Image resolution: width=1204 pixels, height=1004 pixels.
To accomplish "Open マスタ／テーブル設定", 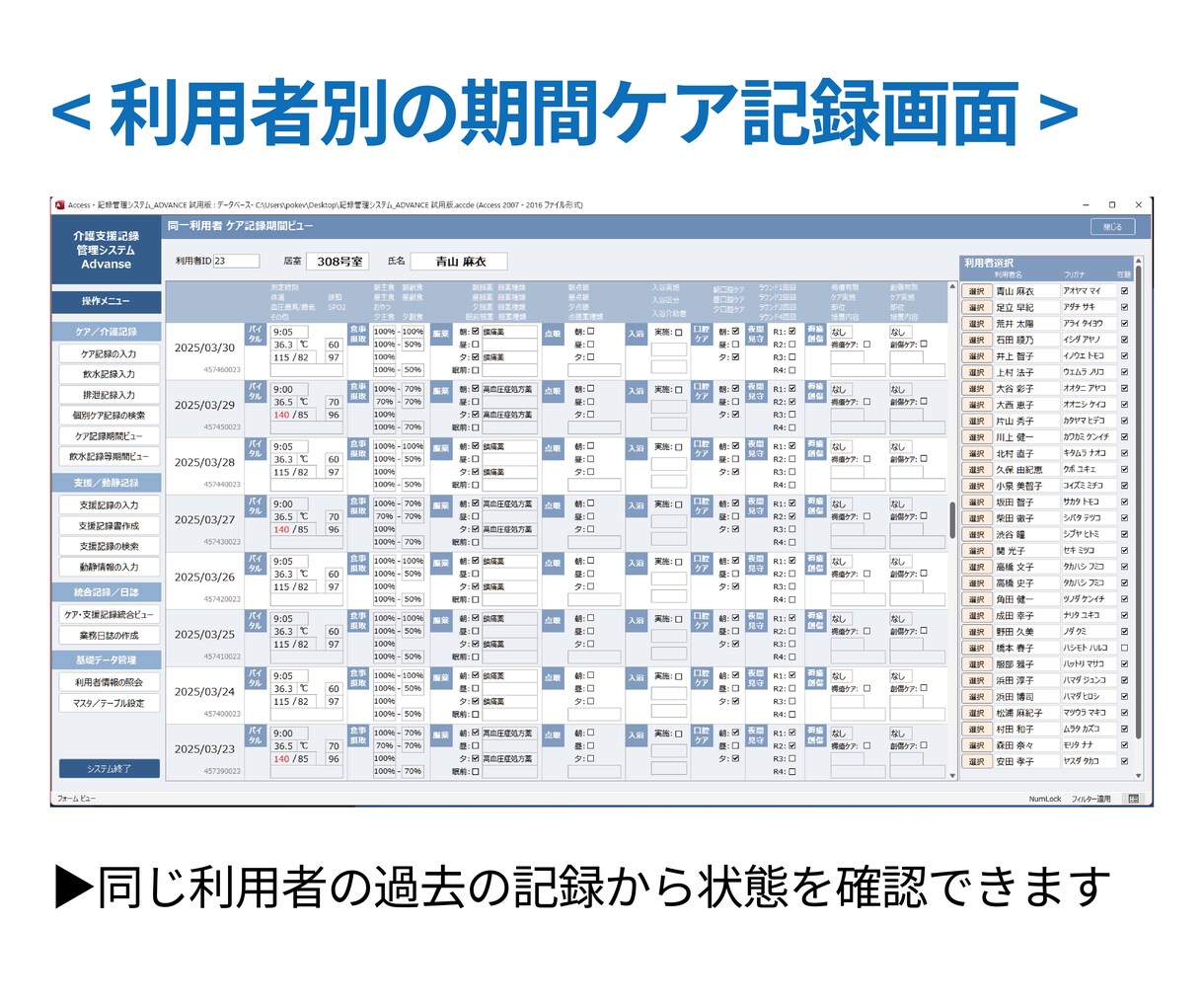I will 109,703.
